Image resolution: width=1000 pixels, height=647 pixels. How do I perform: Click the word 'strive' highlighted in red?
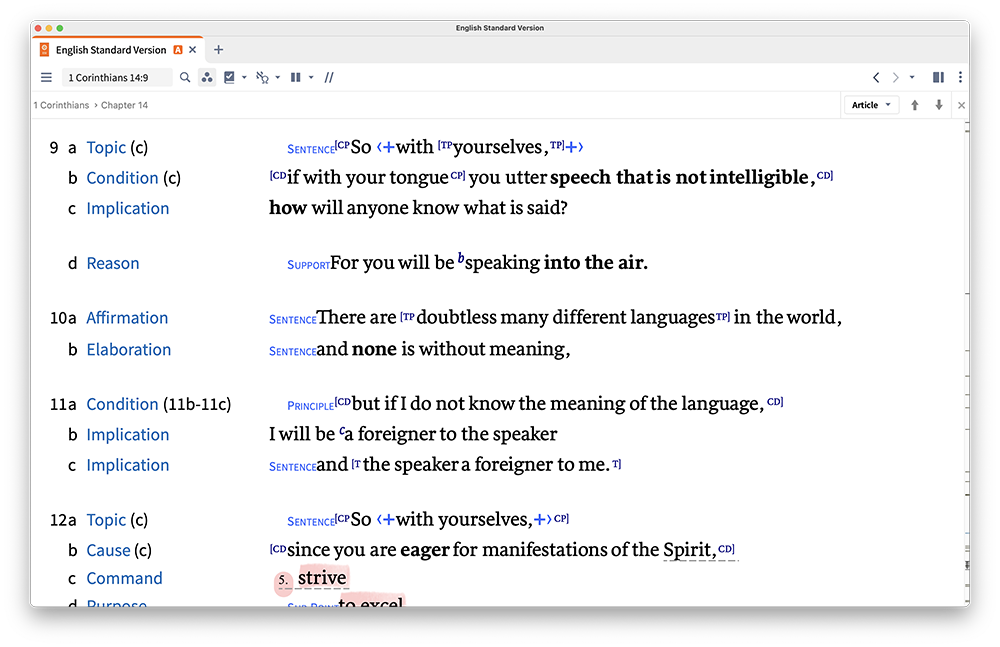click(x=322, y=578)
